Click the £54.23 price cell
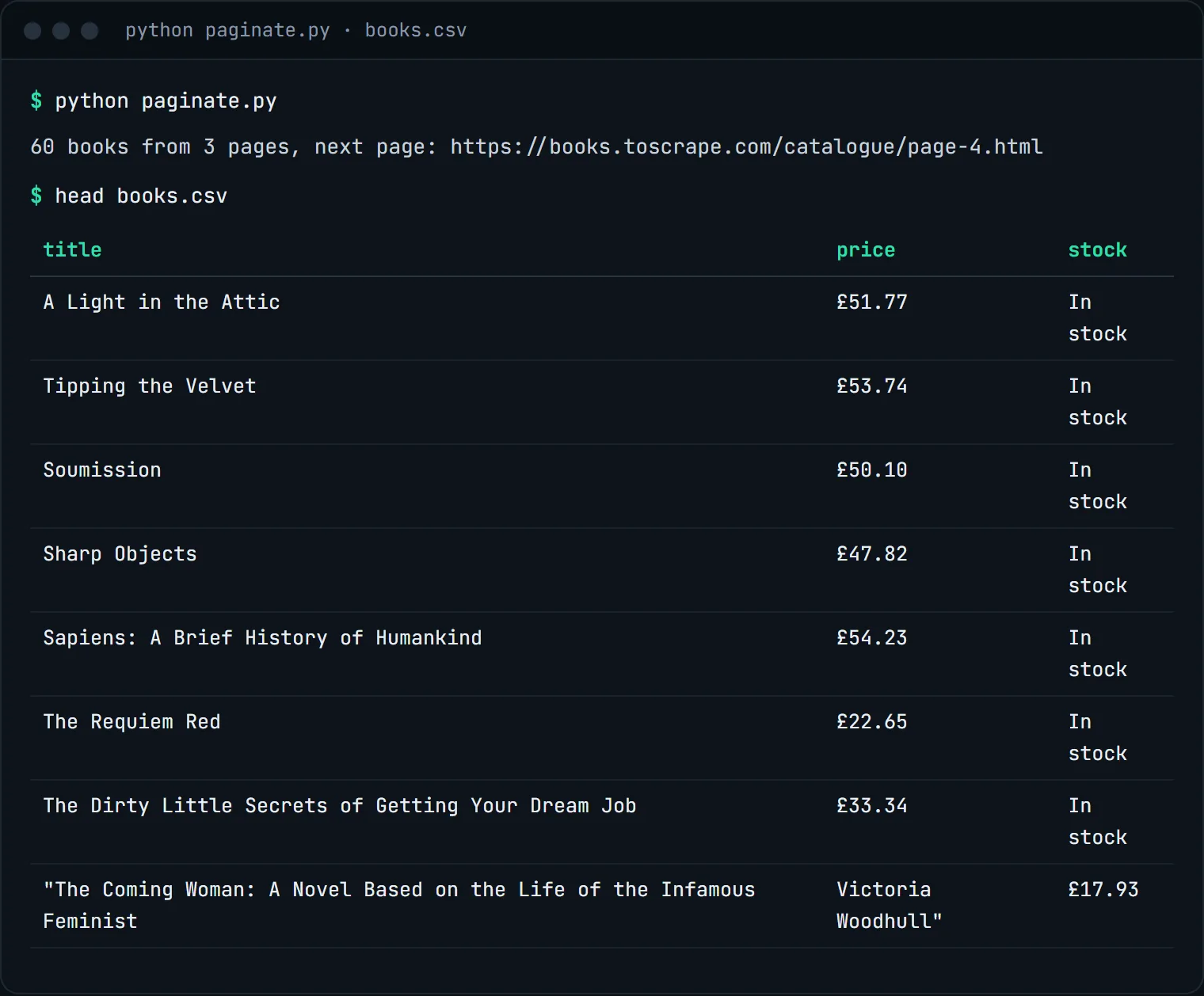This screenshot has height=996, width=1204. (872, 638)
